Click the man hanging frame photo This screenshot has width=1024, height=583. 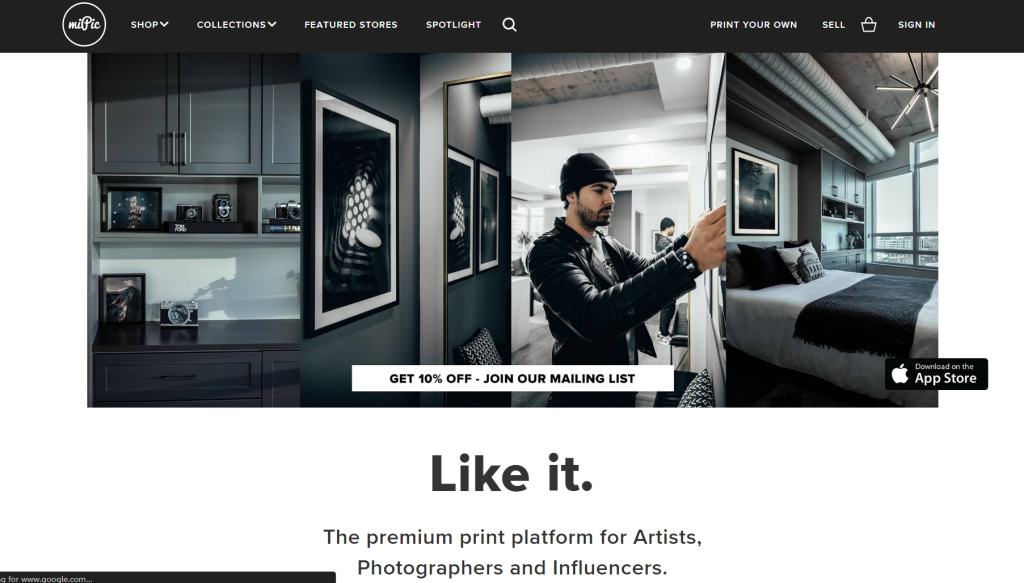click(x=618, y=230)
